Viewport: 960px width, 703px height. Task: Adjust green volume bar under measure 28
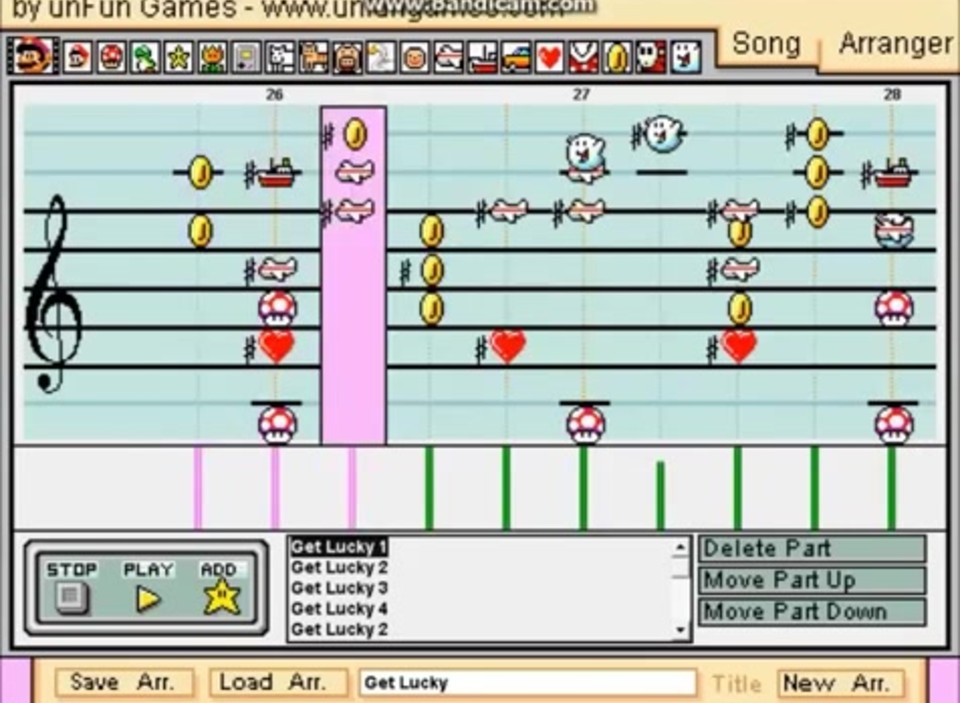tap(892, 487)
